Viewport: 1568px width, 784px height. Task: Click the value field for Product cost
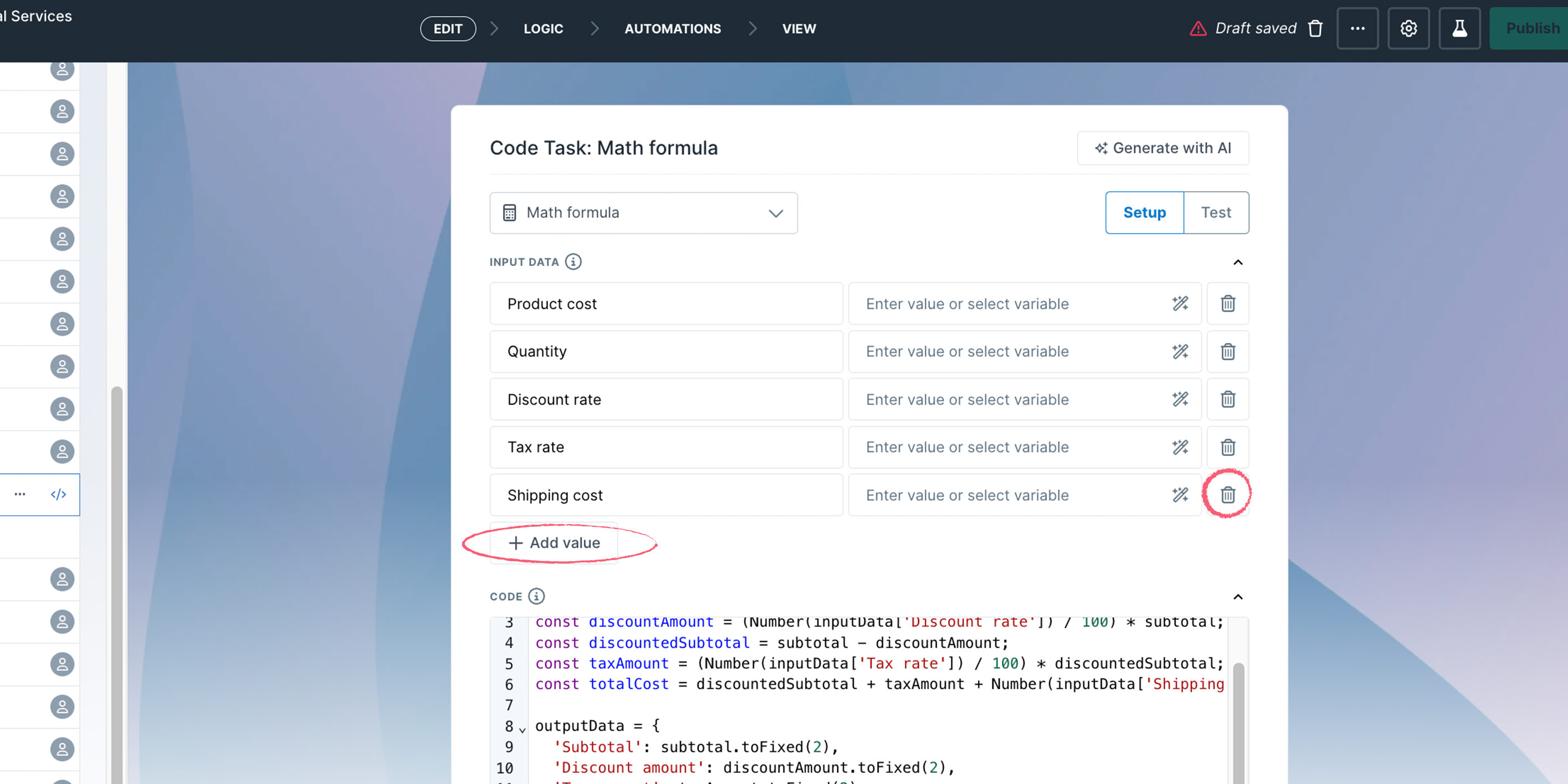pos(1024,303)
